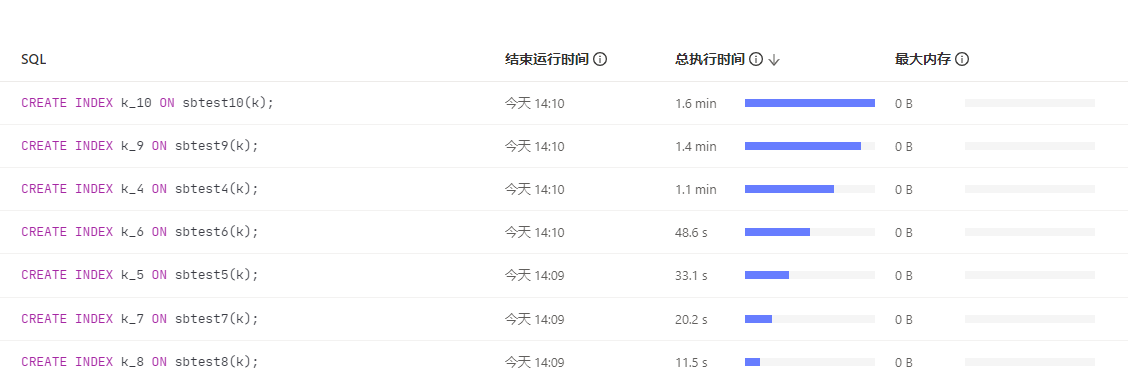Viewport: 1128px width, 379px height.
Task: Click 今天 14:09 end time in k_7 row
Action: [x=535, y=319]
